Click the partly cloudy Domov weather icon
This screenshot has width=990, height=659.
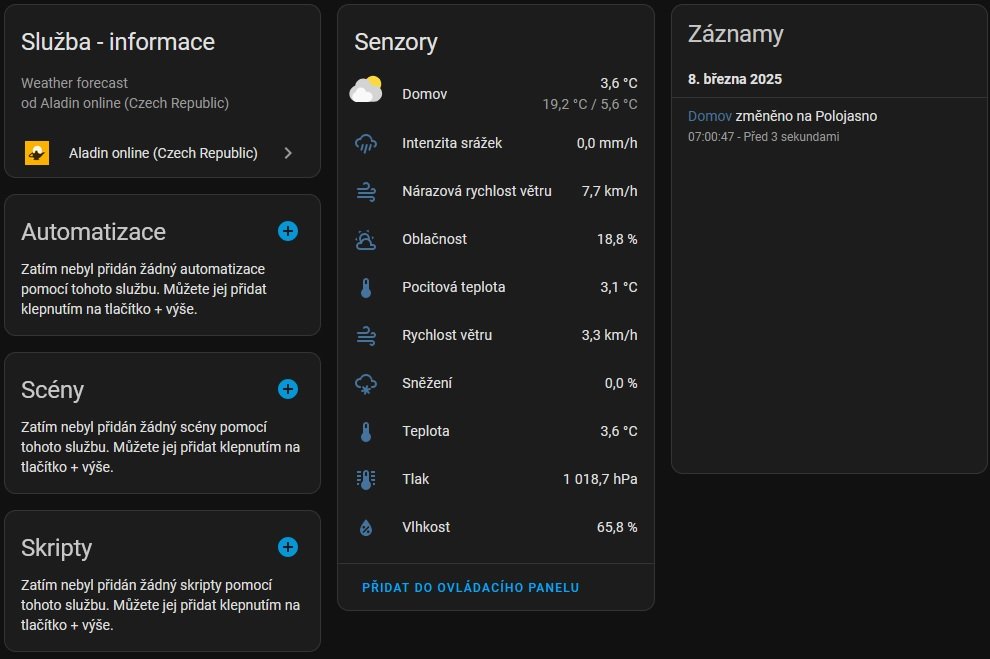pos(366,92)
